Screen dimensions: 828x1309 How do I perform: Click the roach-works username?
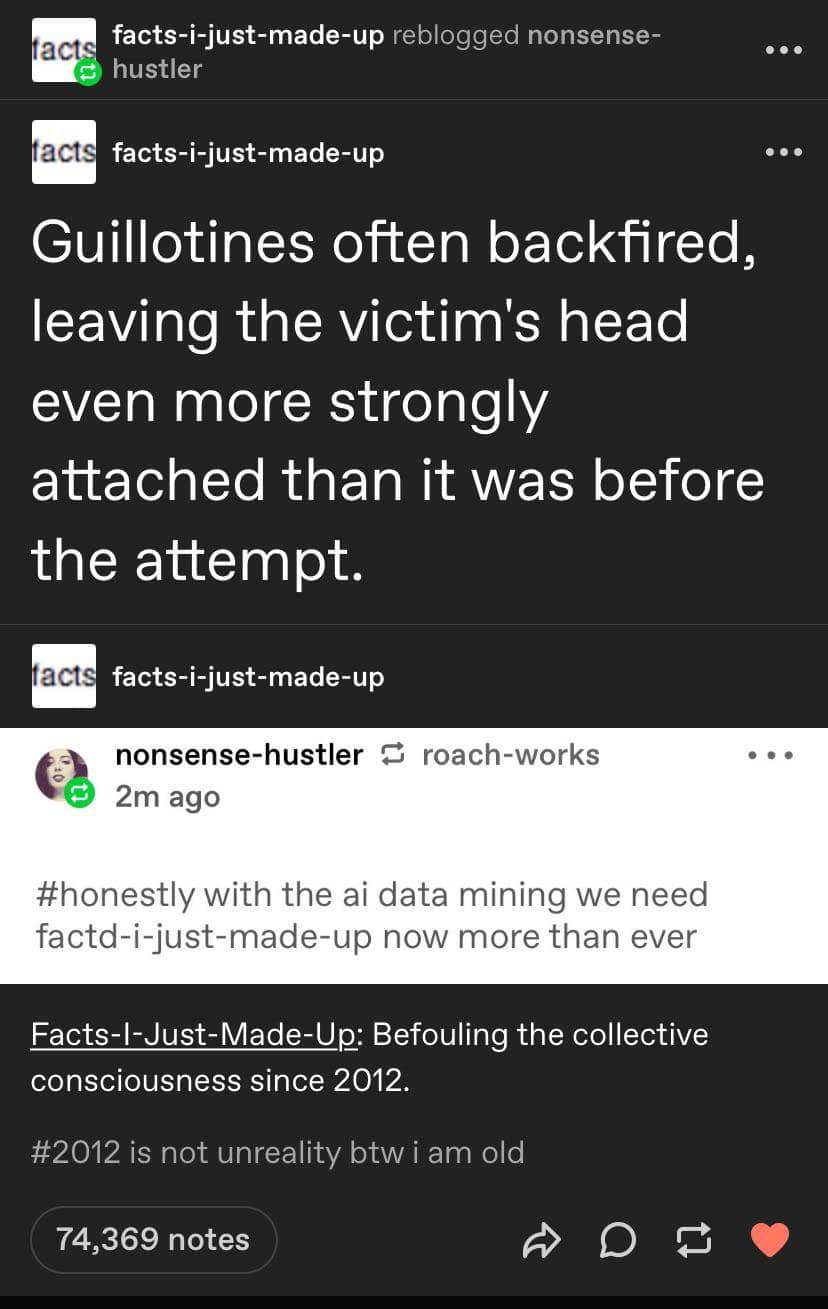pyautogui.click(x=512, y=755)
